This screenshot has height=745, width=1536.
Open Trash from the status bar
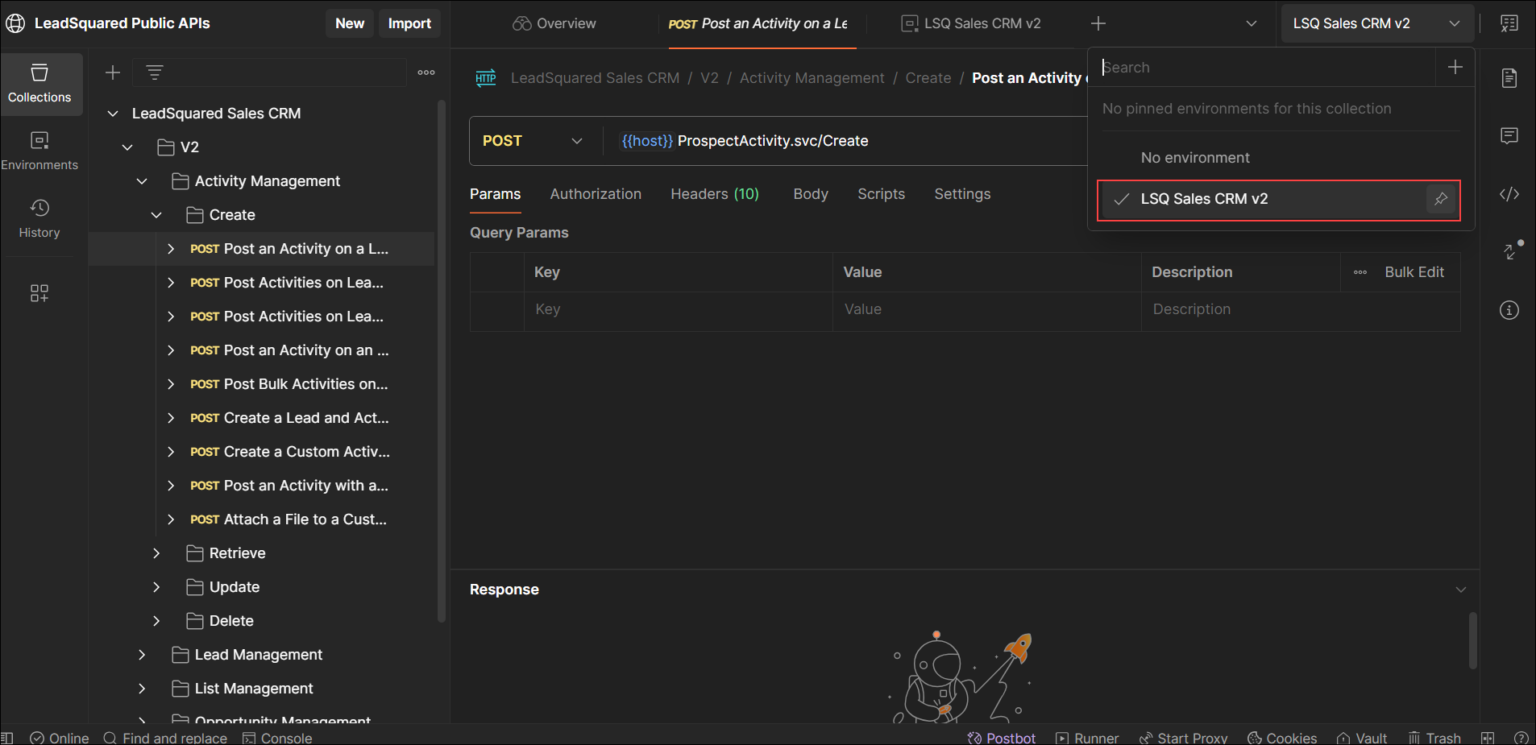(x=1434, y=738)
